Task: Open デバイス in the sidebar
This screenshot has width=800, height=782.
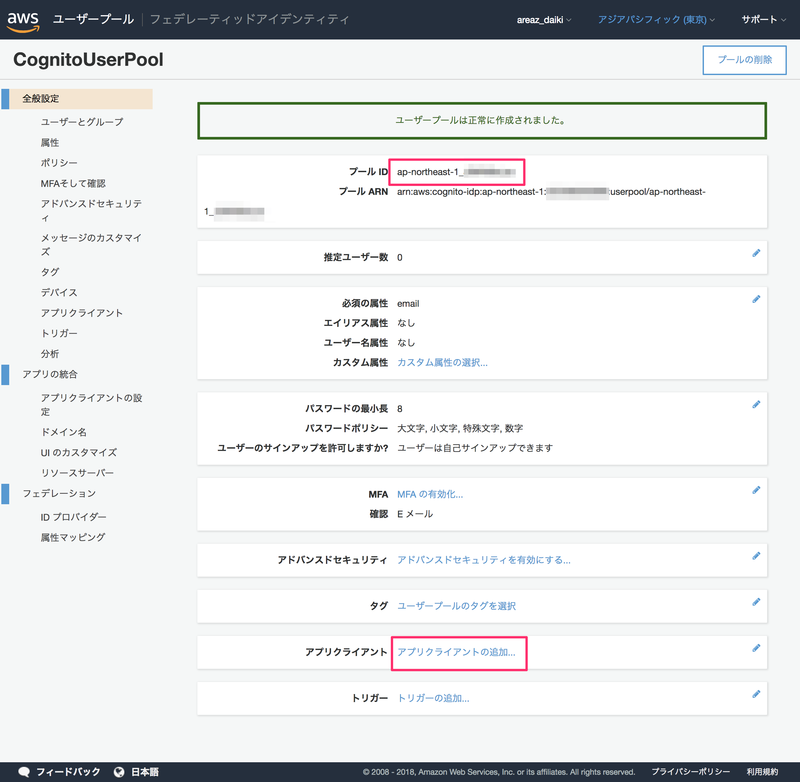Action: pos(59,292)
